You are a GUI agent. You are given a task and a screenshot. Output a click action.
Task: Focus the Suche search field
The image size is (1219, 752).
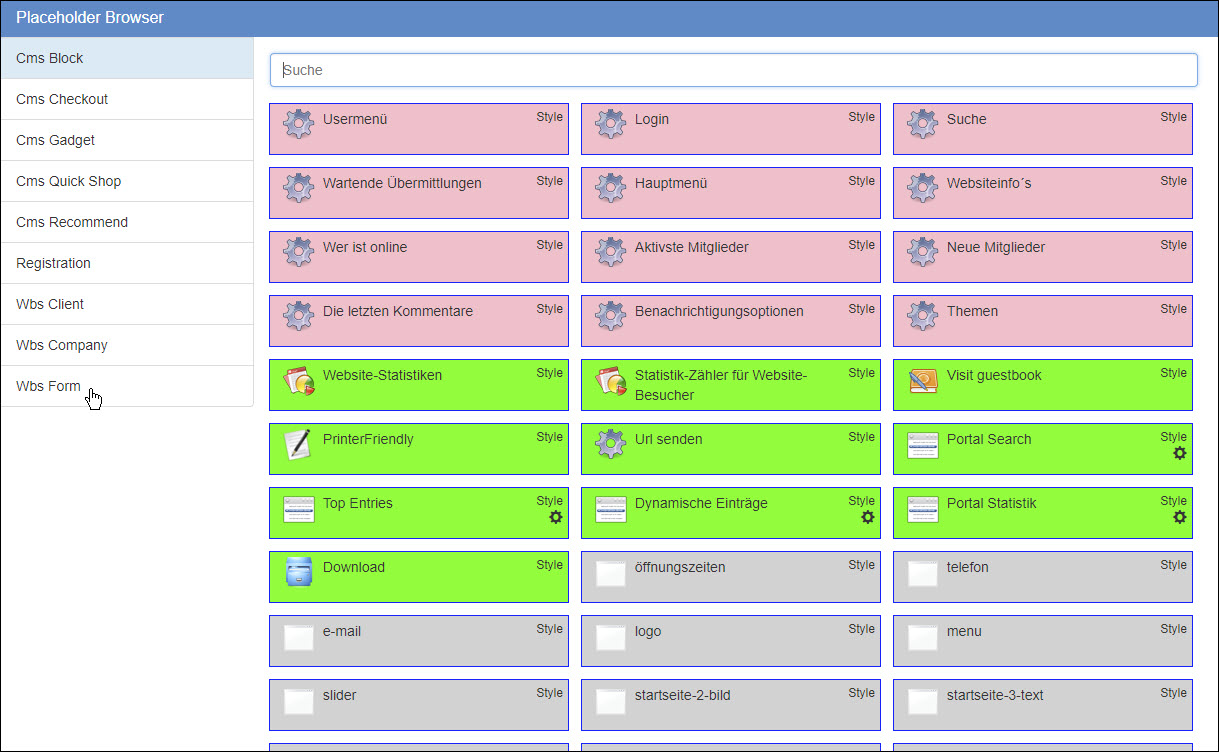pyautogui.click(x=734, y=70)
